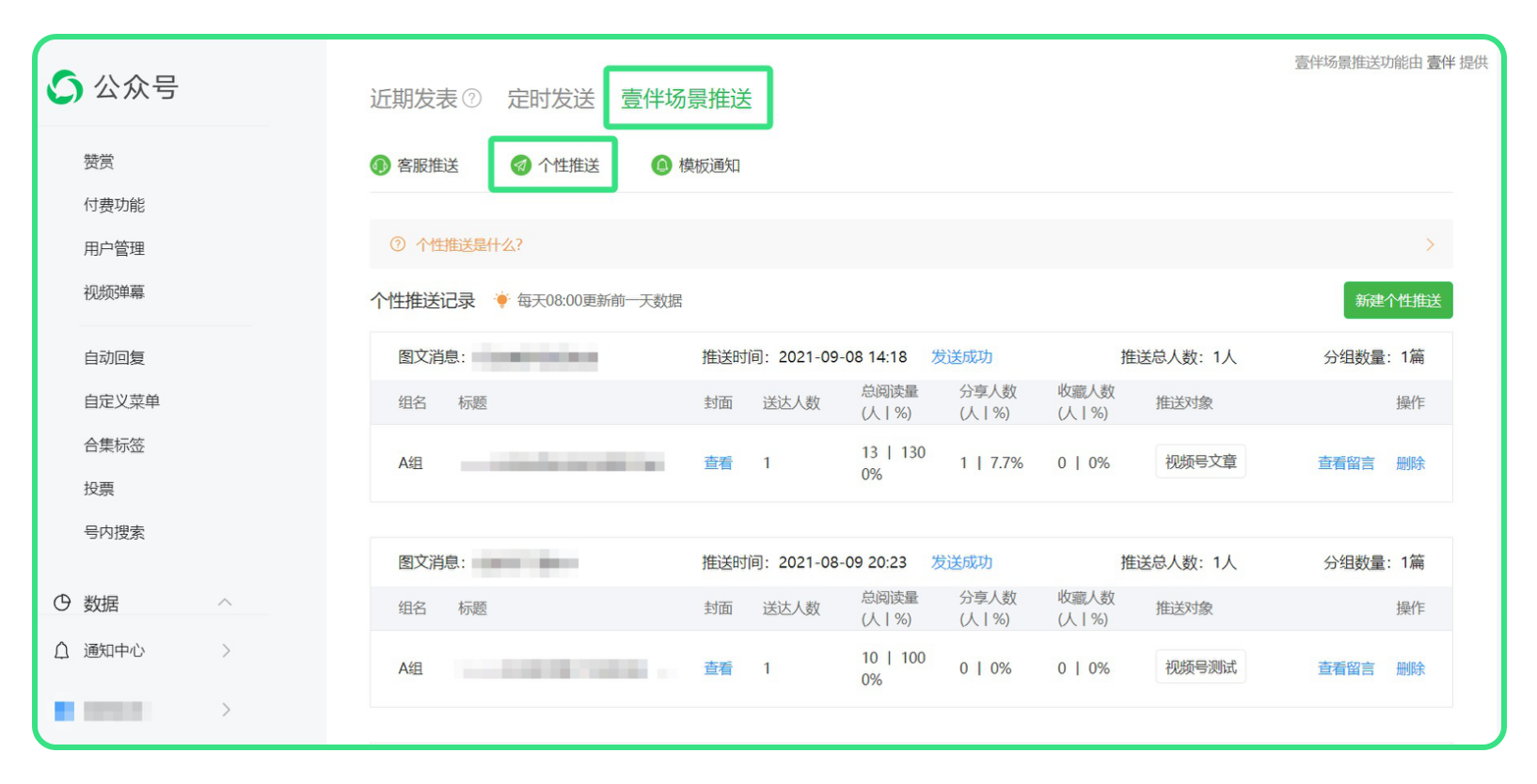
Task: Click push time text 2021-09-08 14:18
Action: click(843, 357)
